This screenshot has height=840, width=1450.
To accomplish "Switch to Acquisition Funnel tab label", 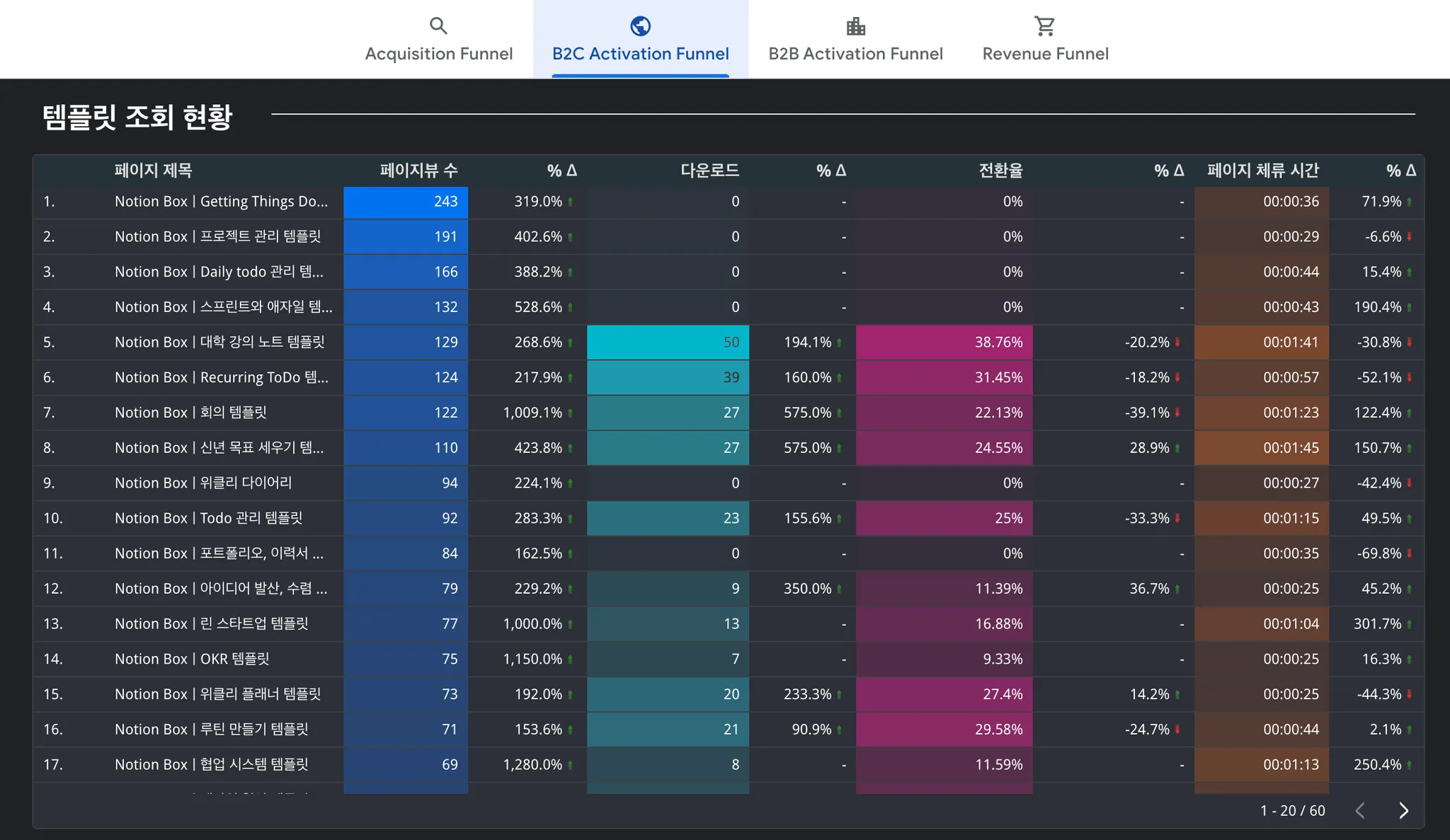I will coord(438,54).
